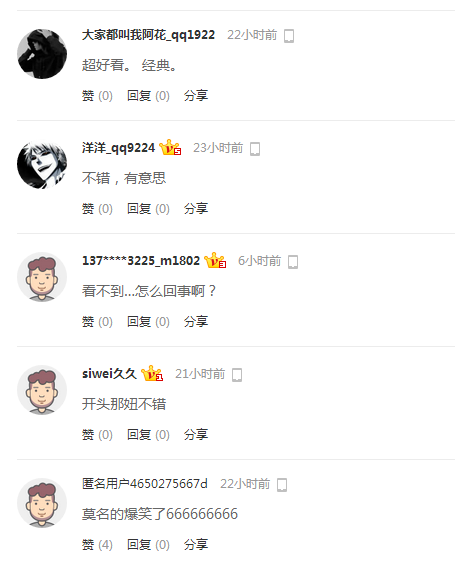The image size is (455, 563).
Task: Click the VIP crown badge next to siwei久久
Action: point(152,373)
